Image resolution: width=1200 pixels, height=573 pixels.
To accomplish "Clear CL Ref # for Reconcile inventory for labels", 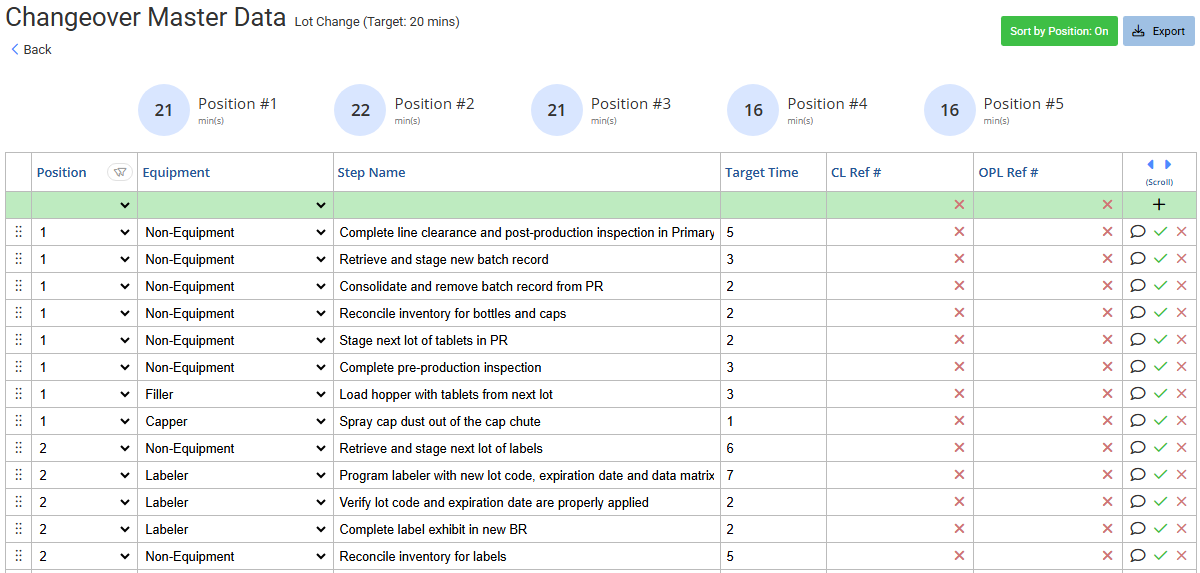I will [959, 556].
